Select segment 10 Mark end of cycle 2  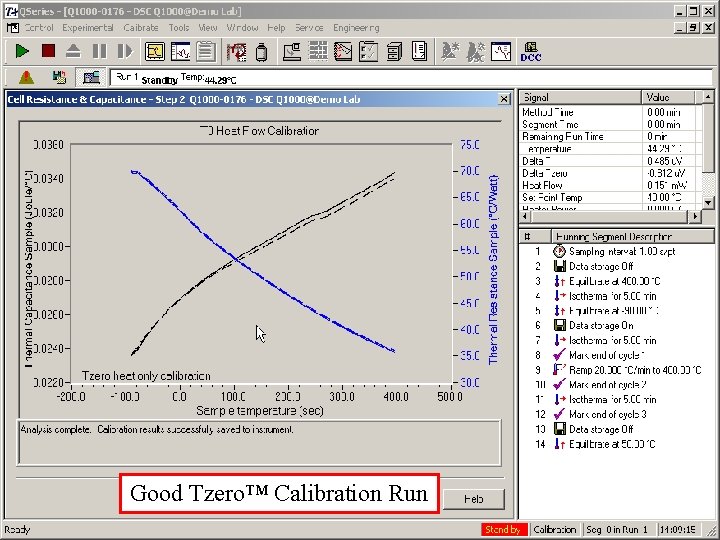tap(615, 385)
